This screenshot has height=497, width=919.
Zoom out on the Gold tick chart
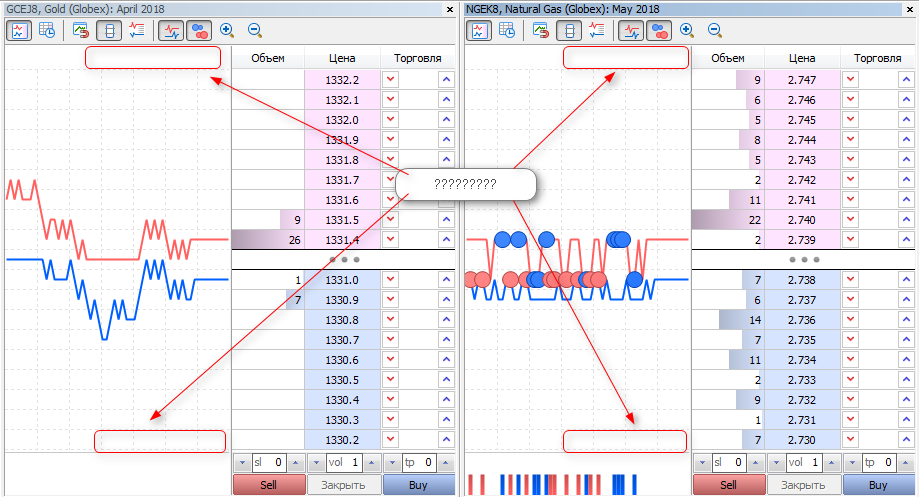tap(254, 30)
